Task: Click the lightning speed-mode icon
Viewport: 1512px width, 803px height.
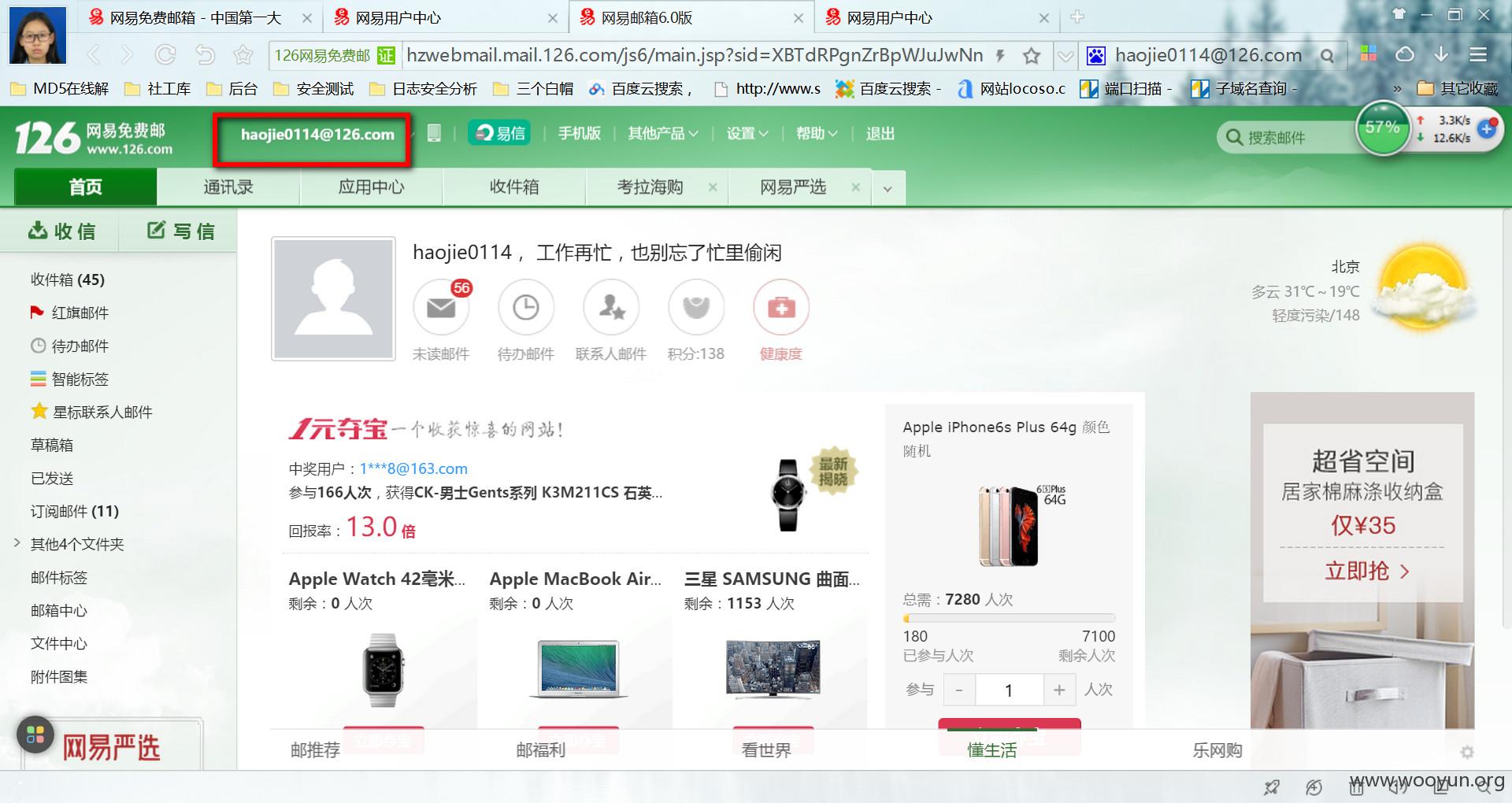Action: click(x=1000, y=55)
